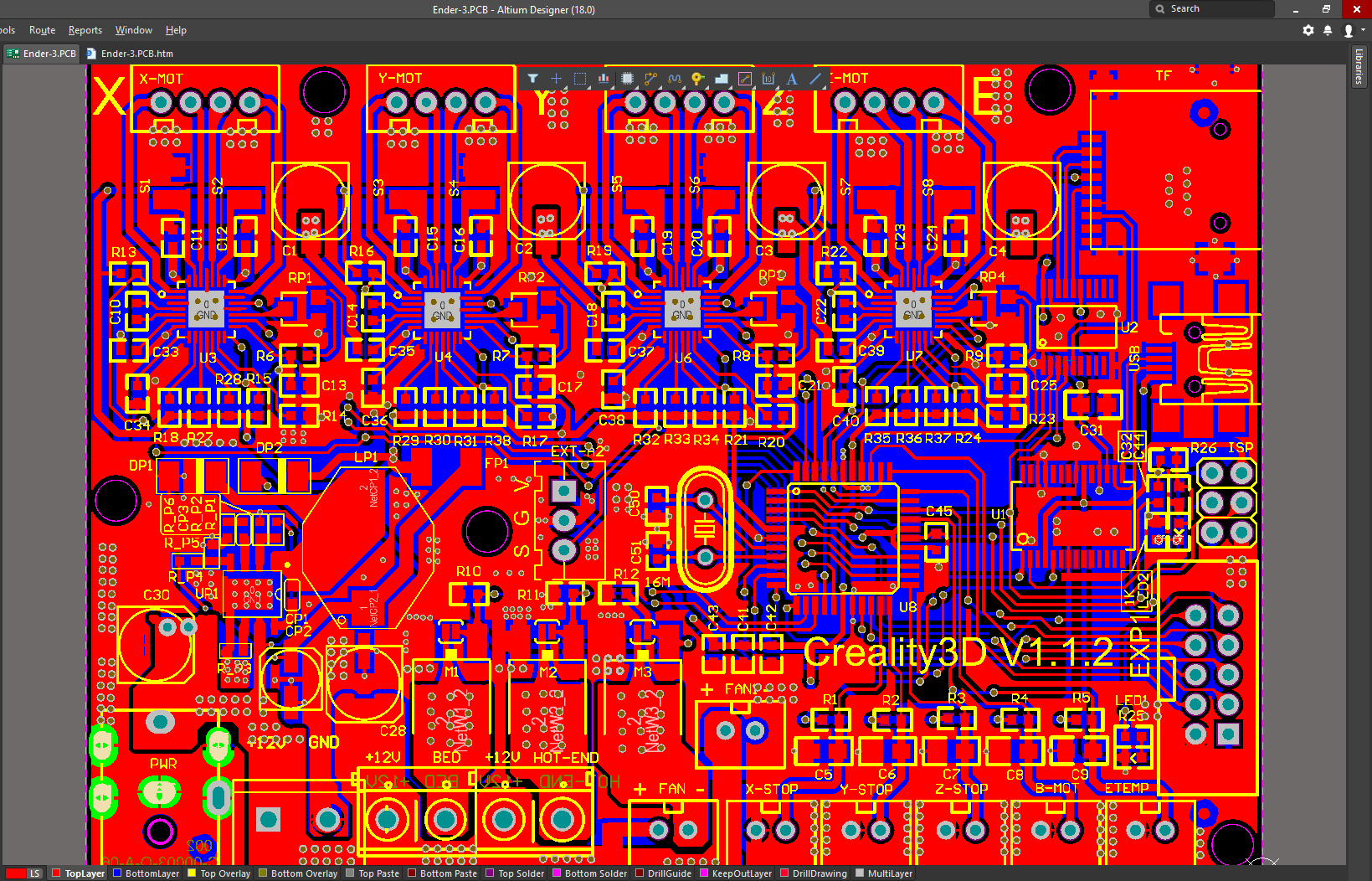
Task: Open the Window menu
Action: (134, 30)
